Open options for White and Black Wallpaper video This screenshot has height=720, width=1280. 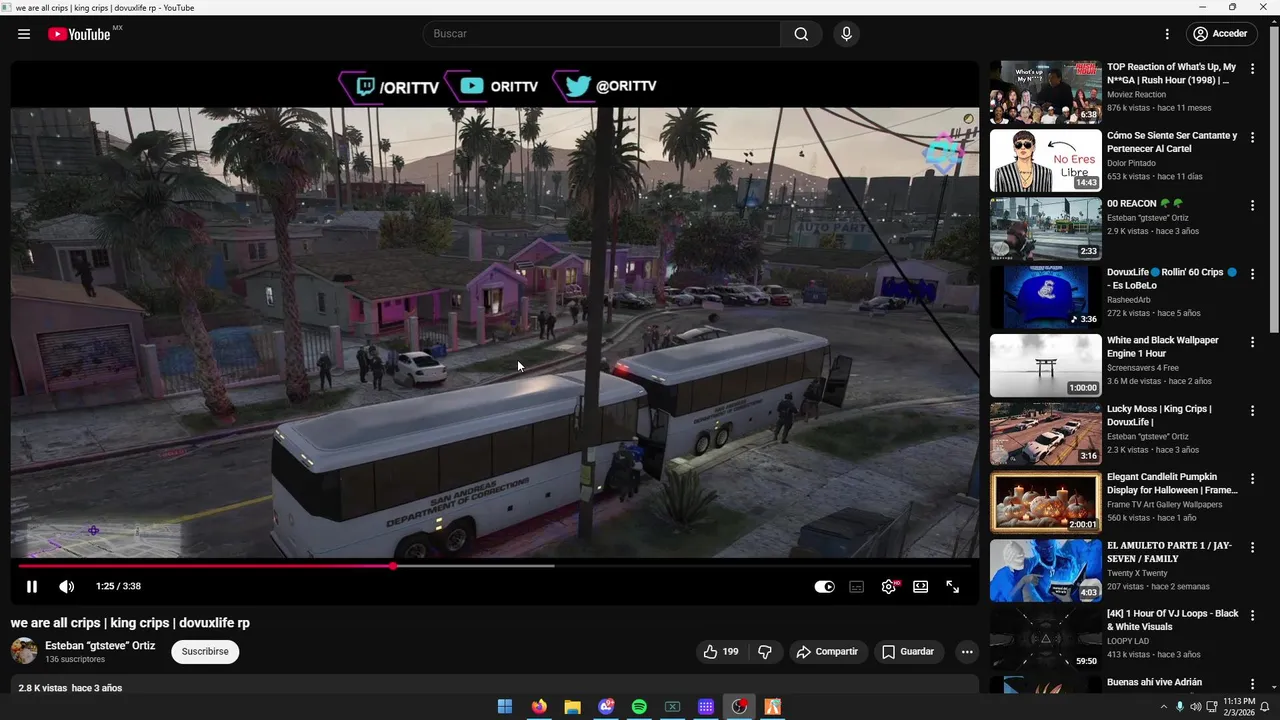pyautogui.click(x=1252, y=342)
